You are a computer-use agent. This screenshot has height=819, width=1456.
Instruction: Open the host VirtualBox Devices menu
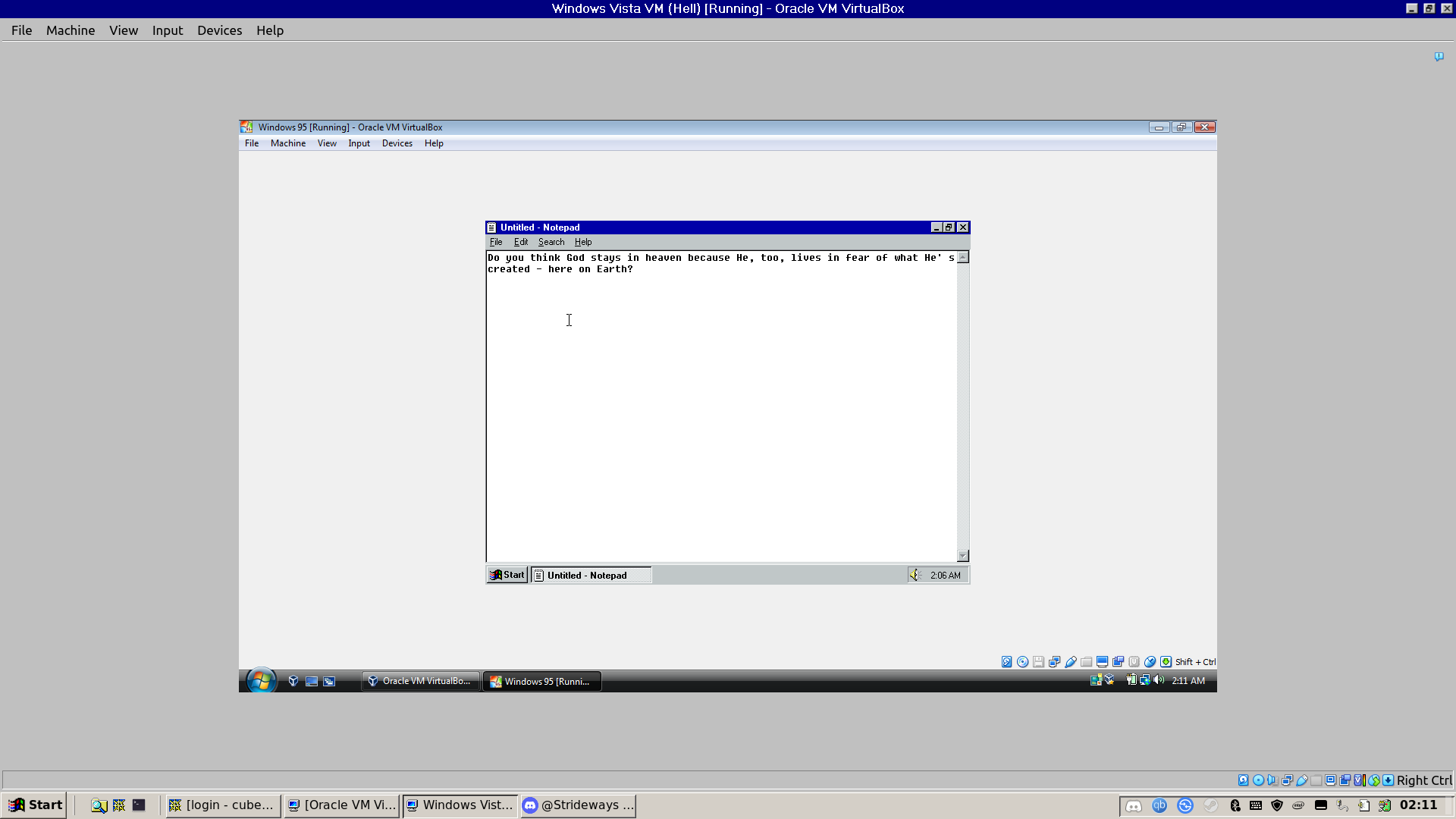pos(220,30)
